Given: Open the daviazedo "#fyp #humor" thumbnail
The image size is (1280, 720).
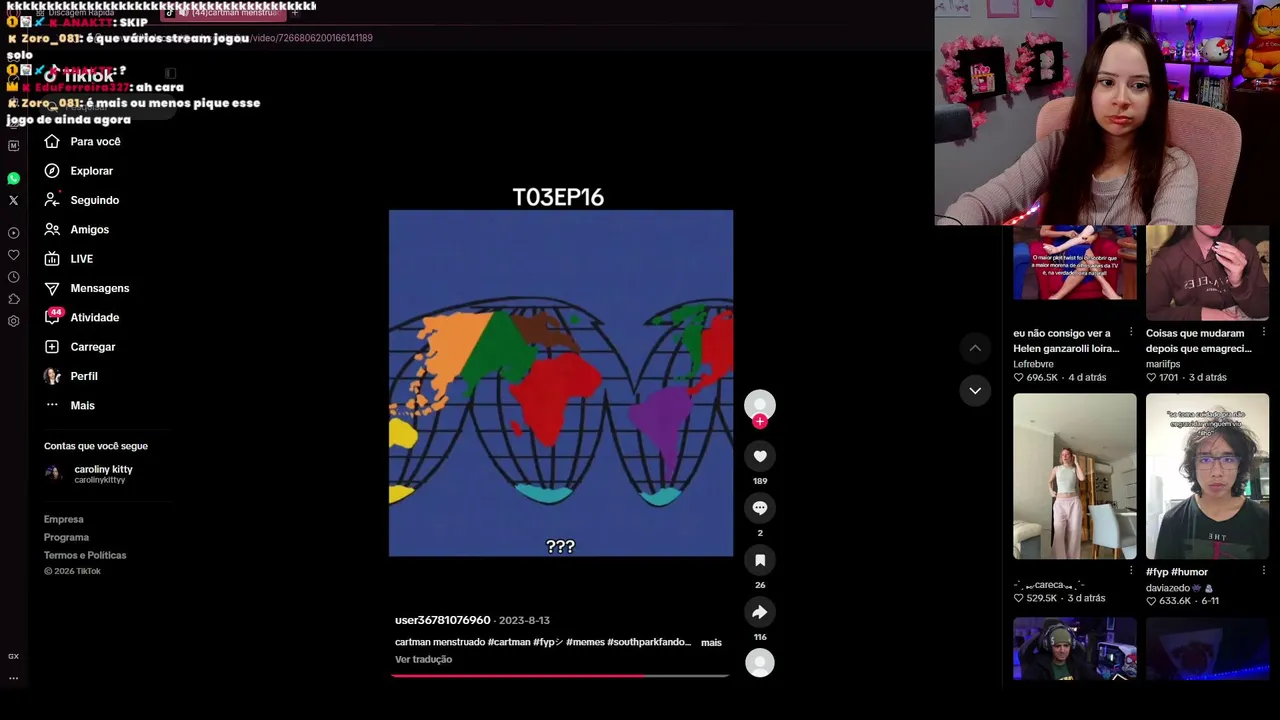Looking at the screenshot, I should tap(1207, 476).
